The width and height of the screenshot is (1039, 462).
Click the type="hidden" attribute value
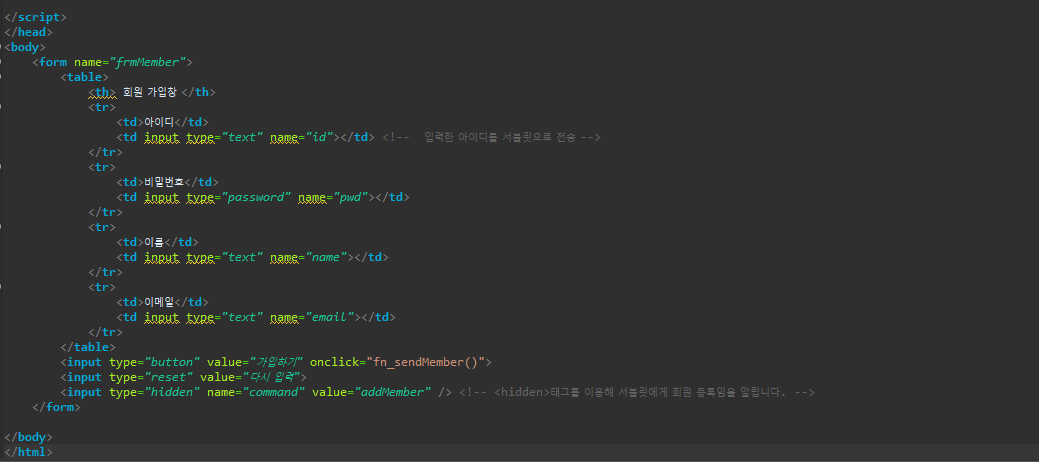172,392
